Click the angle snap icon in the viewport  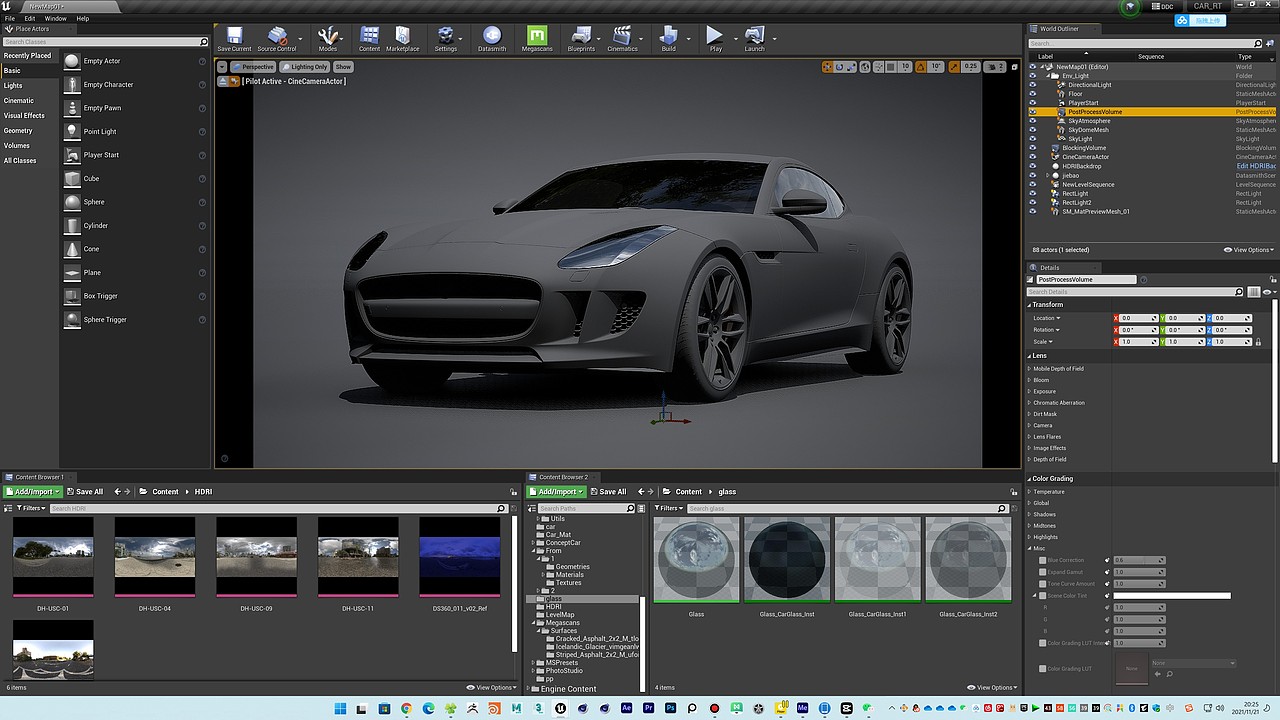921,67
